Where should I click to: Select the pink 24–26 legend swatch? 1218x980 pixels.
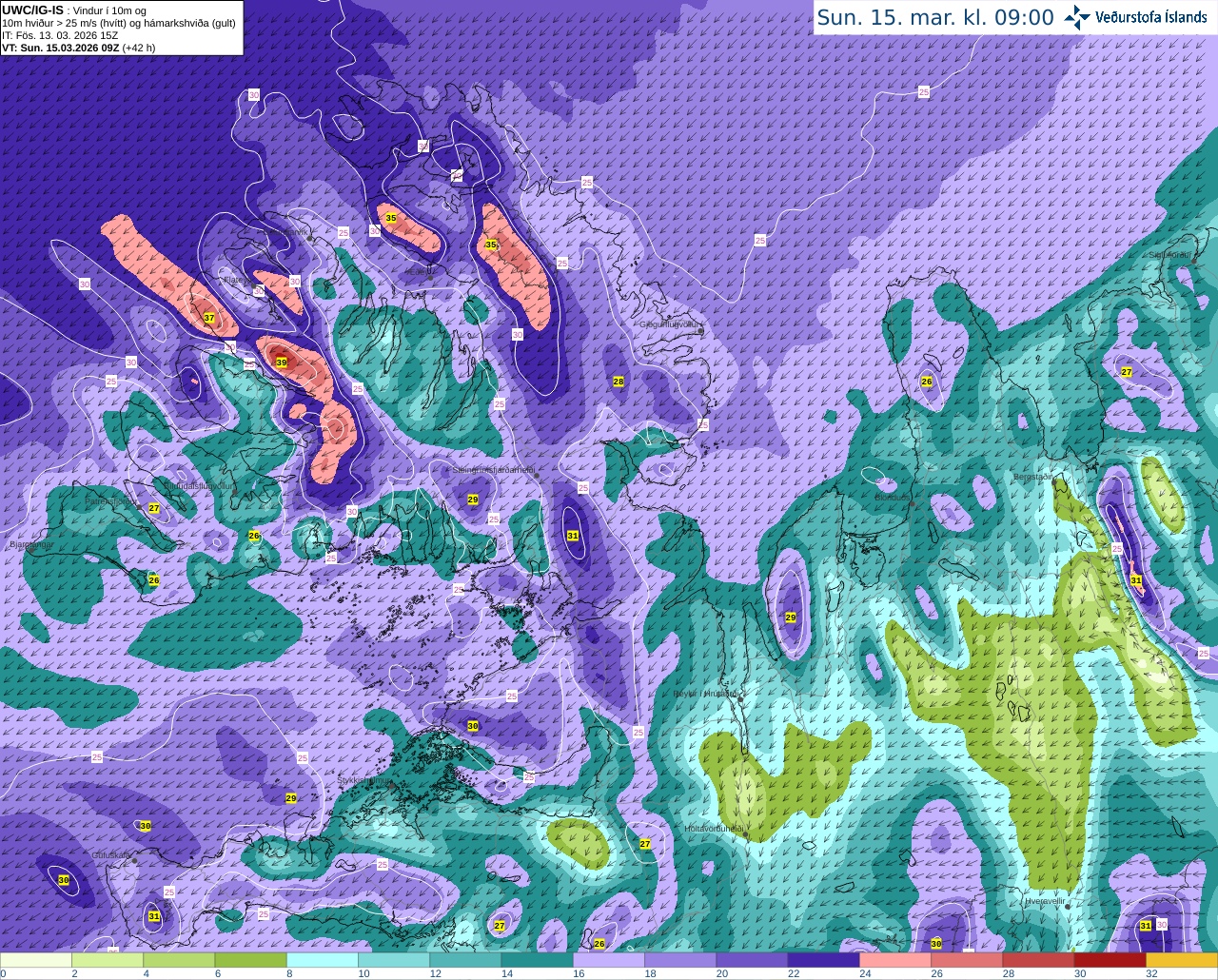895,960
